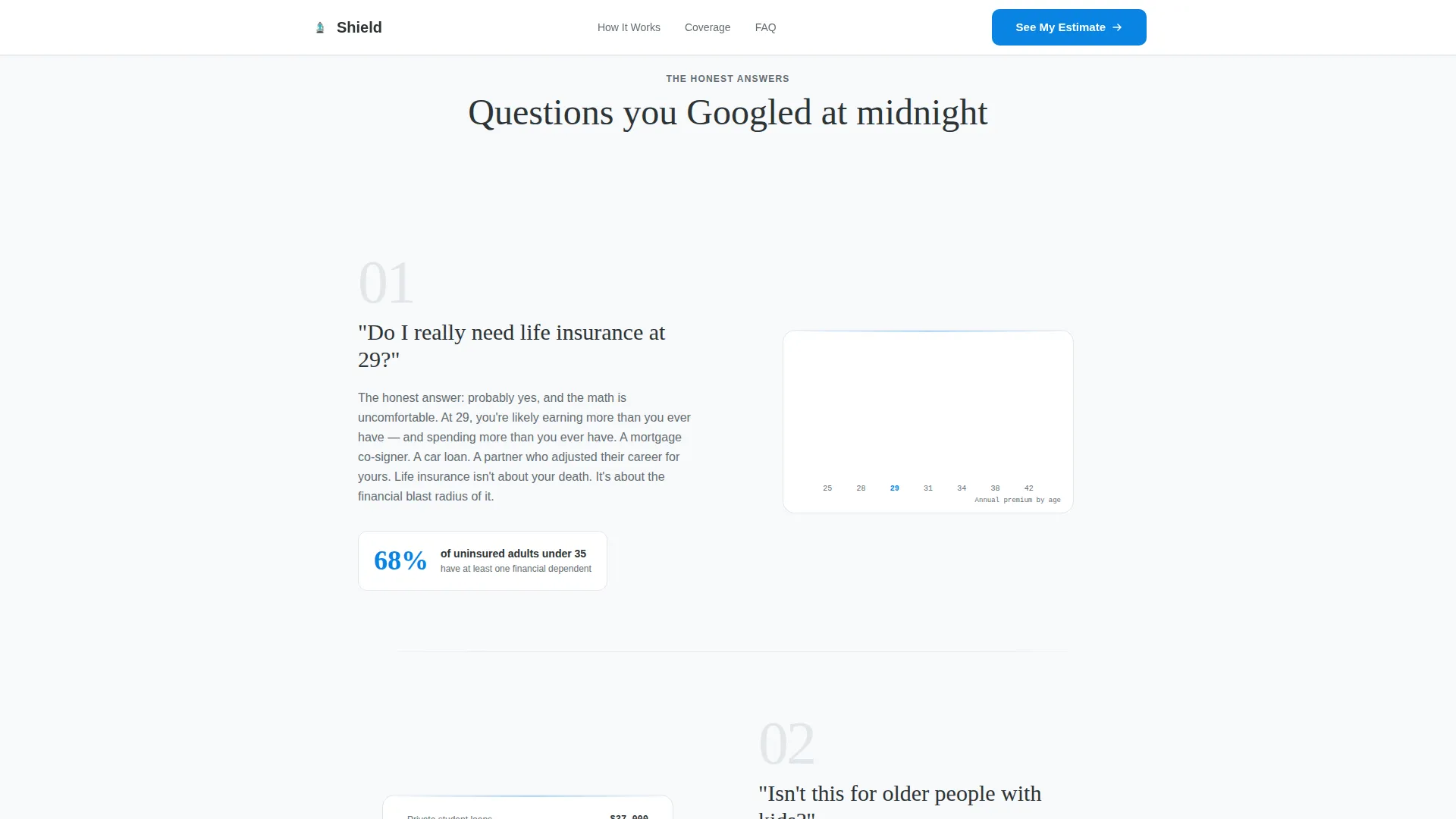Open the How It Works page

pos(629,27)
